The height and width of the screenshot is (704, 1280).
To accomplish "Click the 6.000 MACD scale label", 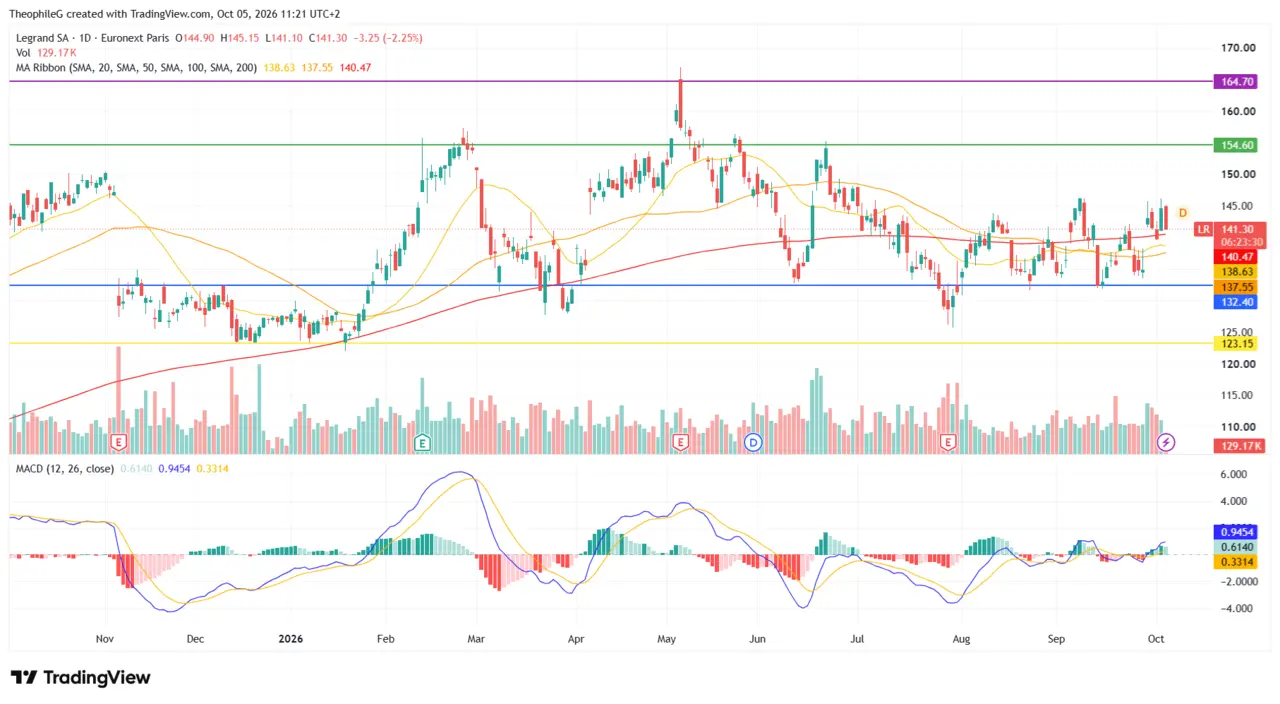I will [x=1236, y=474].
